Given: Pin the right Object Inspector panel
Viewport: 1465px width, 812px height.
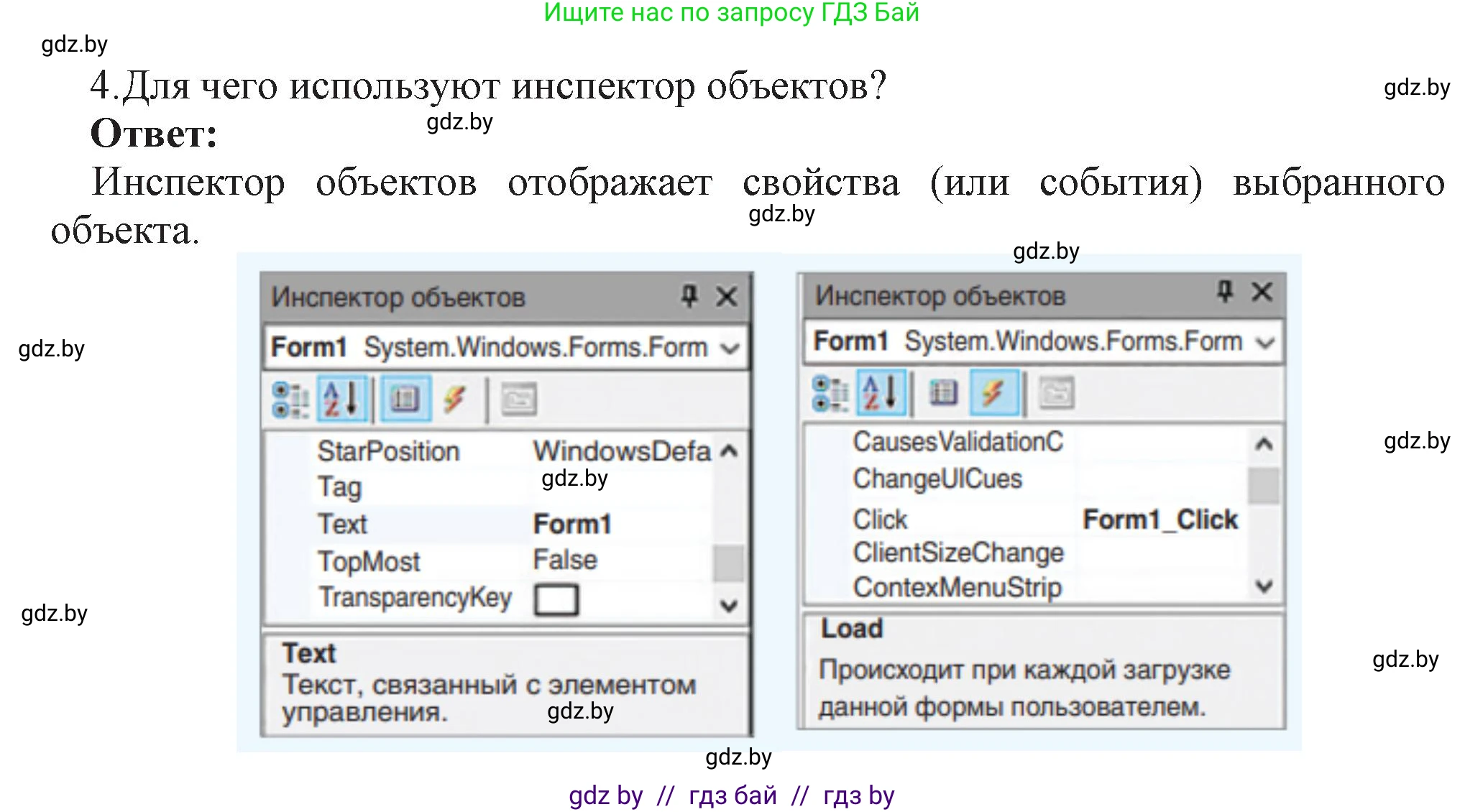Looking at the screenshot, I should (1225, 291).
